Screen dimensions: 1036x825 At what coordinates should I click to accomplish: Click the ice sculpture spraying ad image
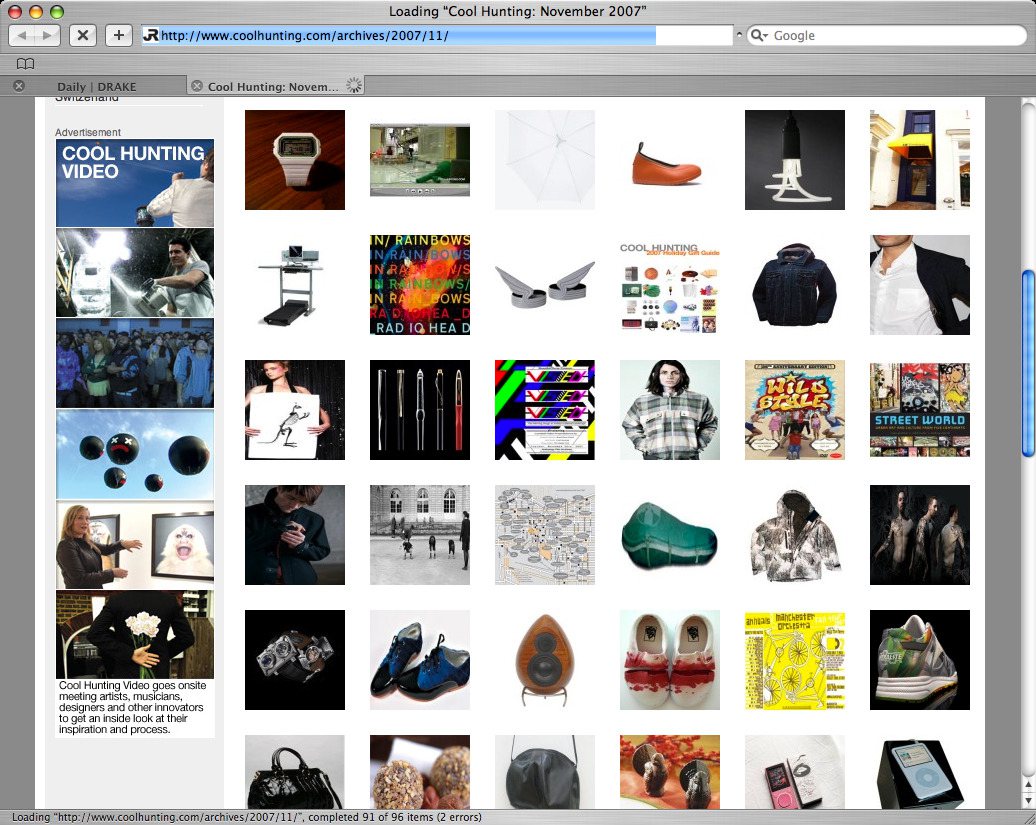tap(135, 273)
